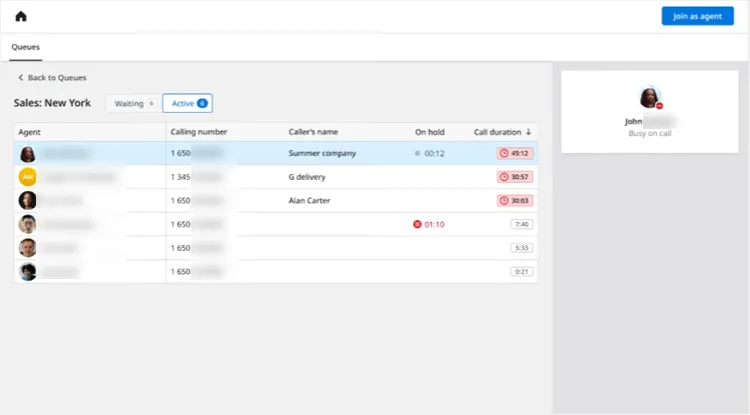Click the Join as agent button
The image size is (750, 415).
[697, 16]
